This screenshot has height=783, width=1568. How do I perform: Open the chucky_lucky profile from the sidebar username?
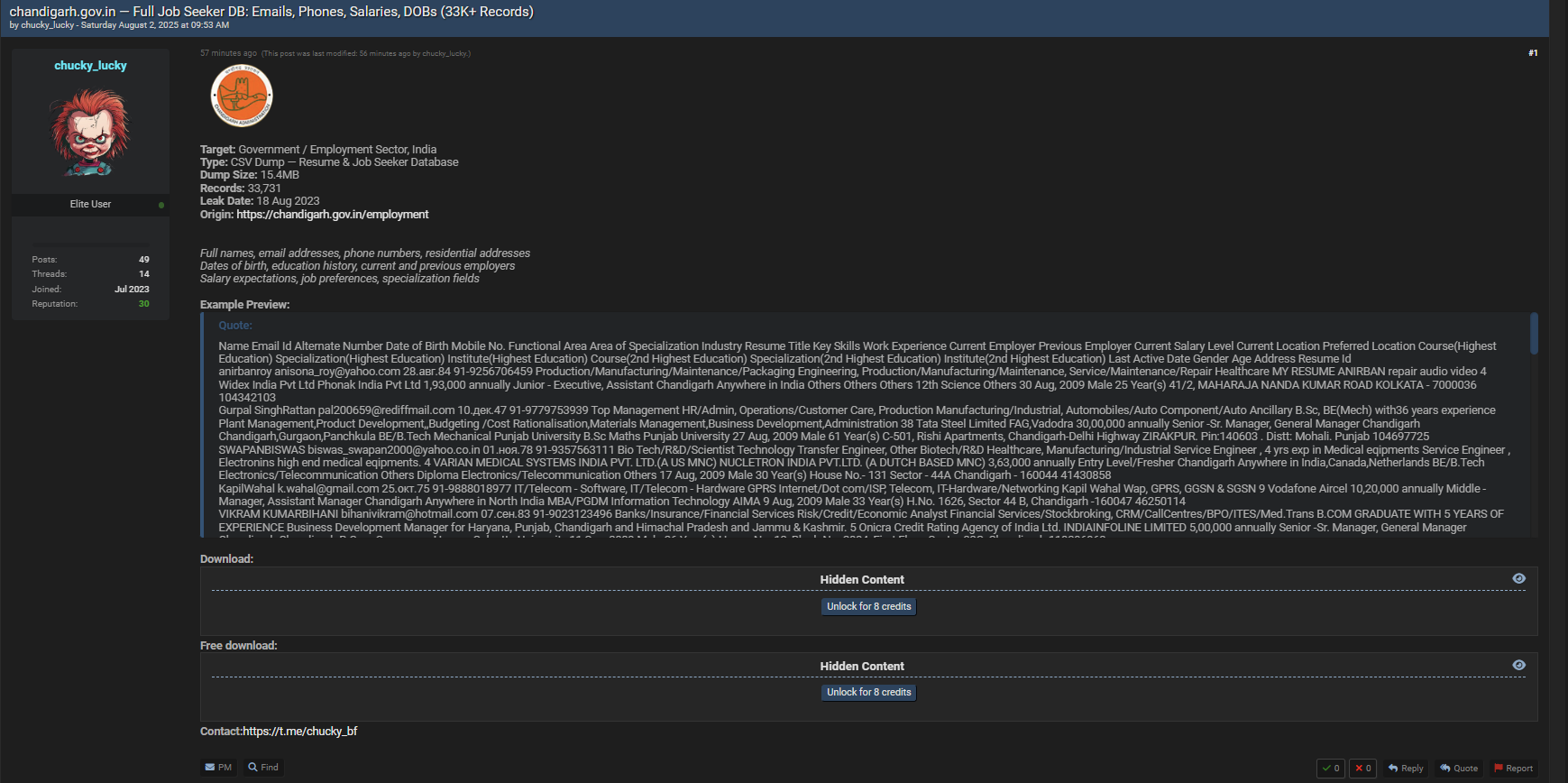(90, 66)
